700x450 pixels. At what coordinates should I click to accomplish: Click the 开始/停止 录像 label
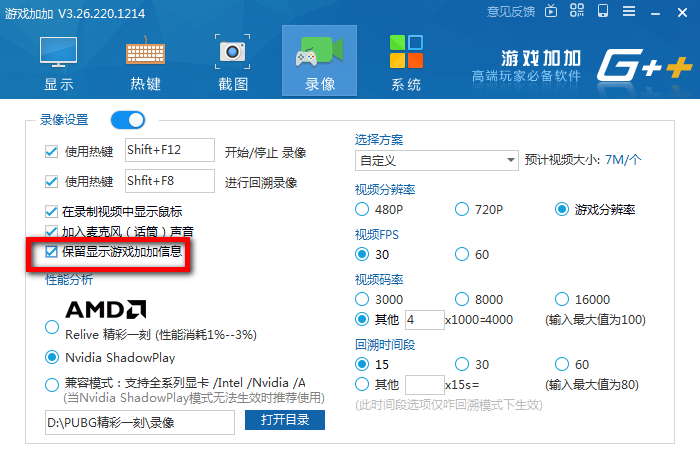click(265, 153)
